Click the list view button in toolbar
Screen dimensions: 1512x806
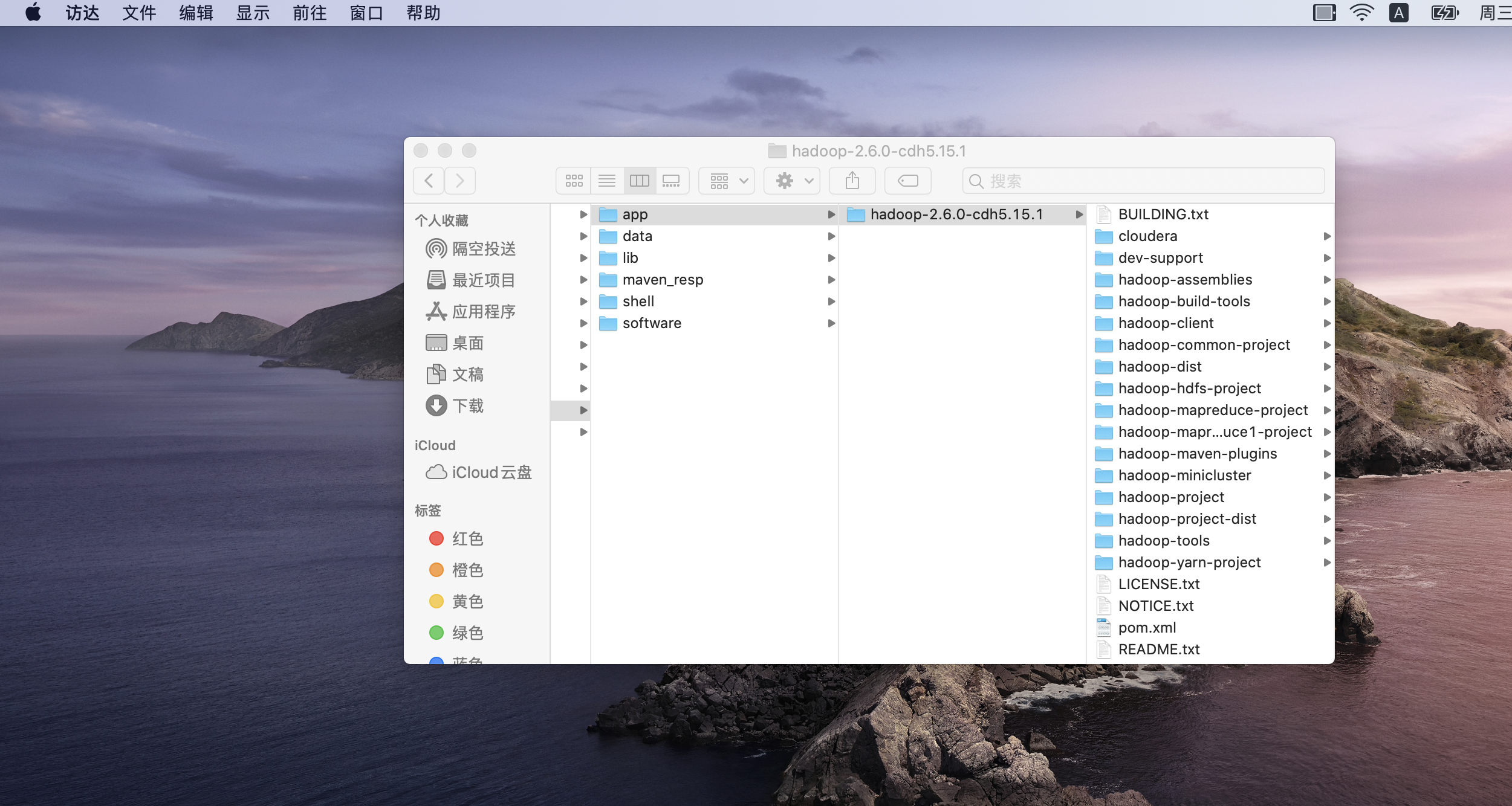tap(607, 179)
